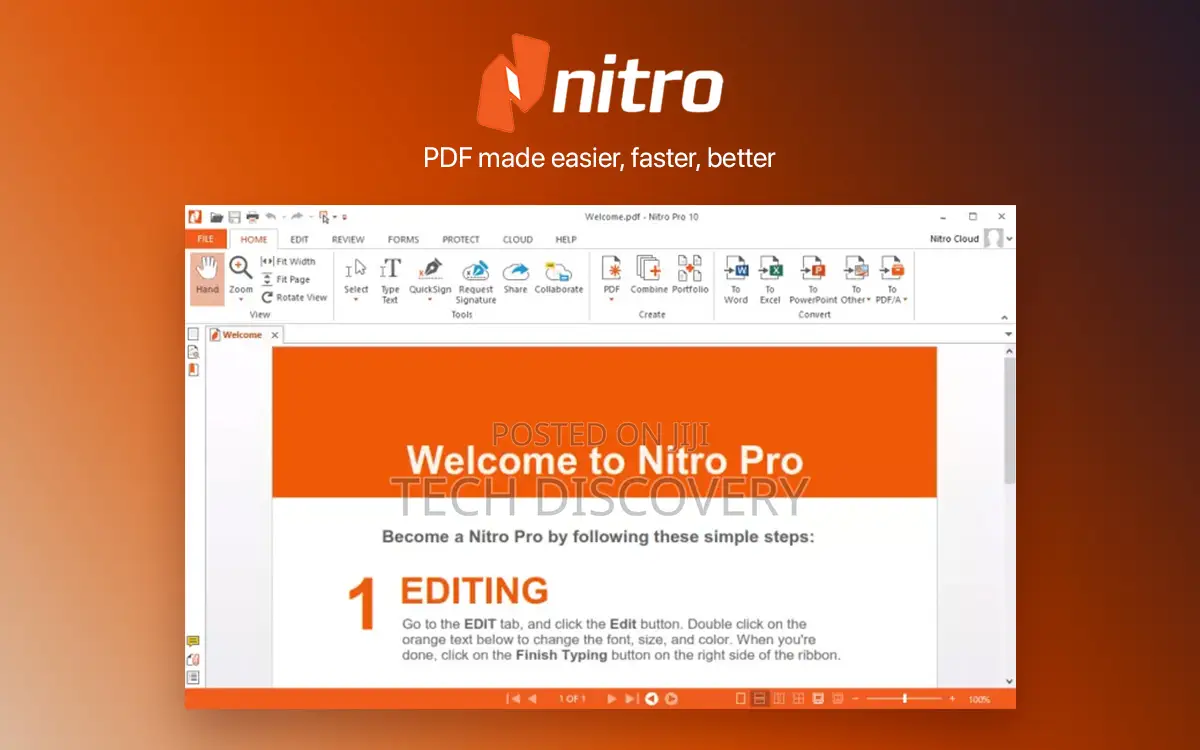The image size is (1200, 750).
Task: Click the page number field 1 OF 1
Action: (572, 699)
